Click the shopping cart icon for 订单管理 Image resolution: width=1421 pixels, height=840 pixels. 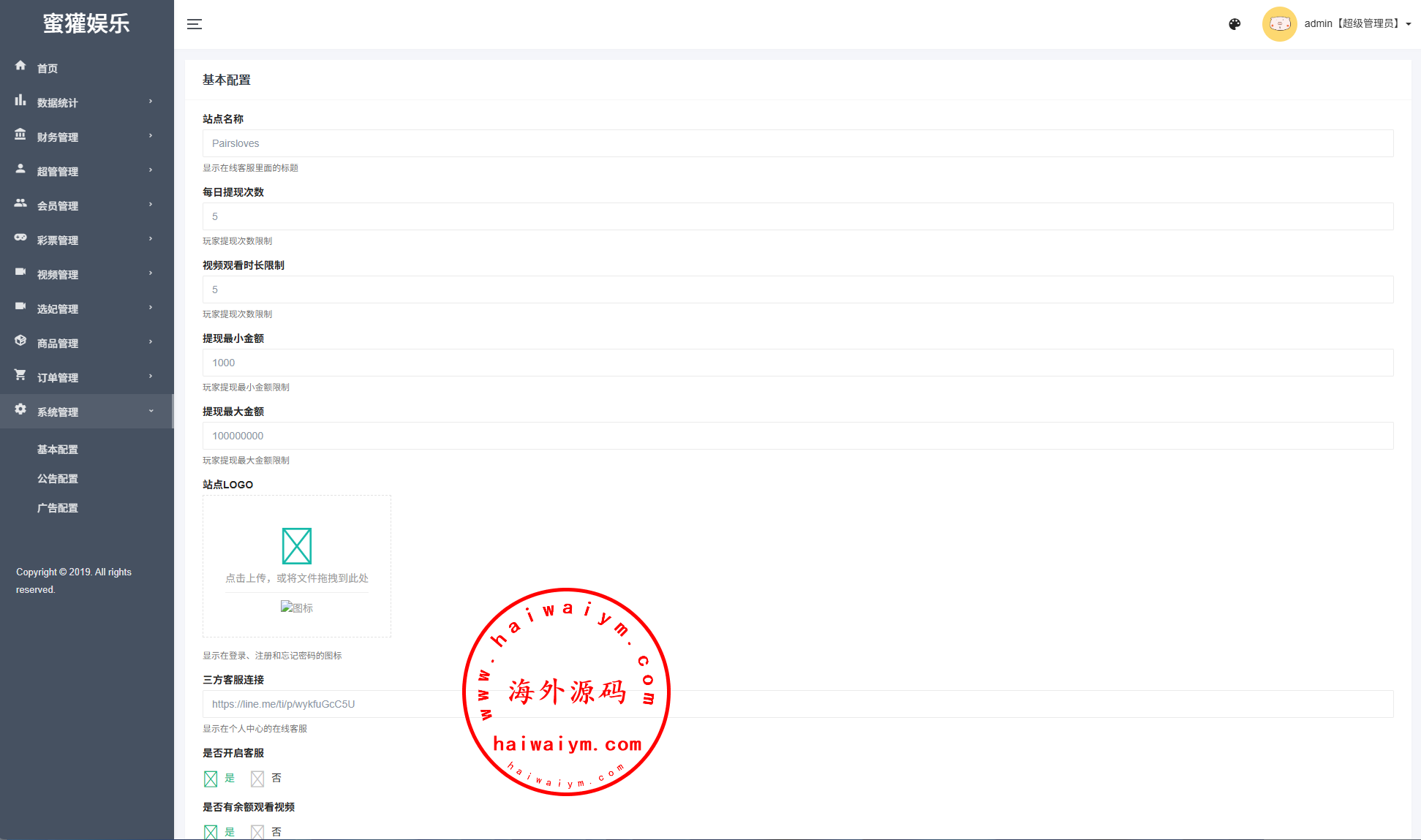[20, 375]
